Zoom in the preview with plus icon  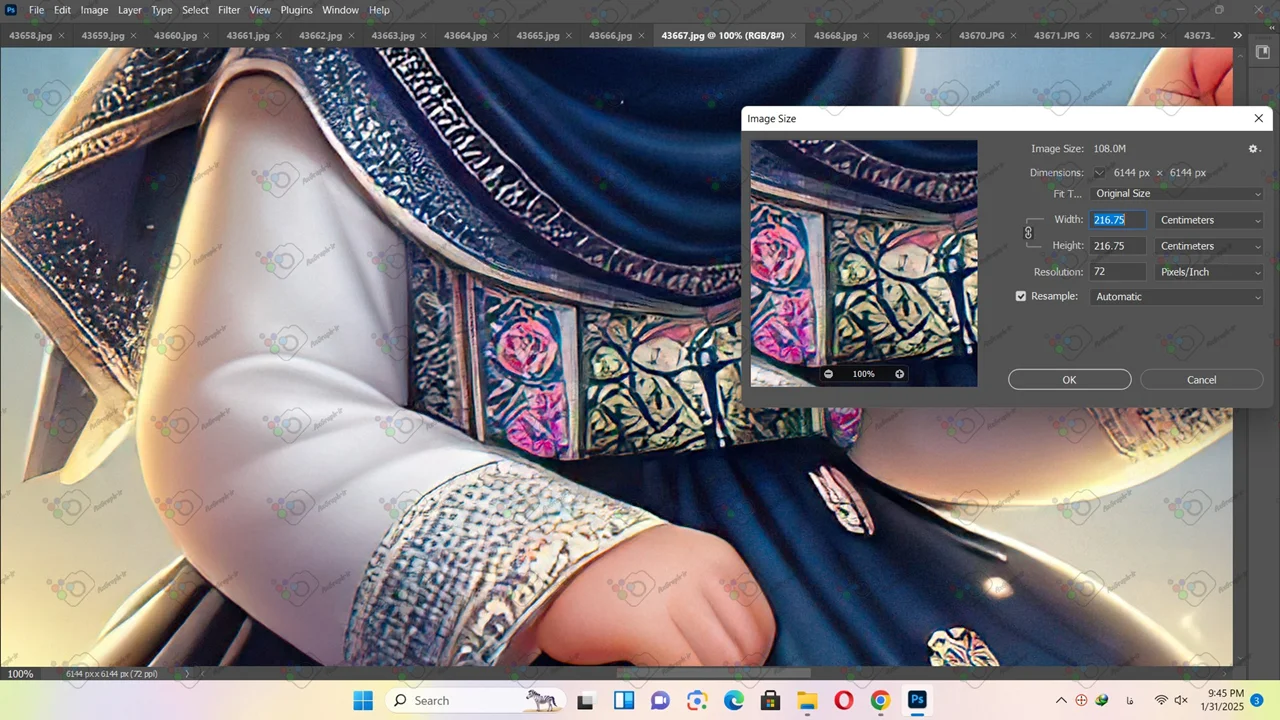899,374
